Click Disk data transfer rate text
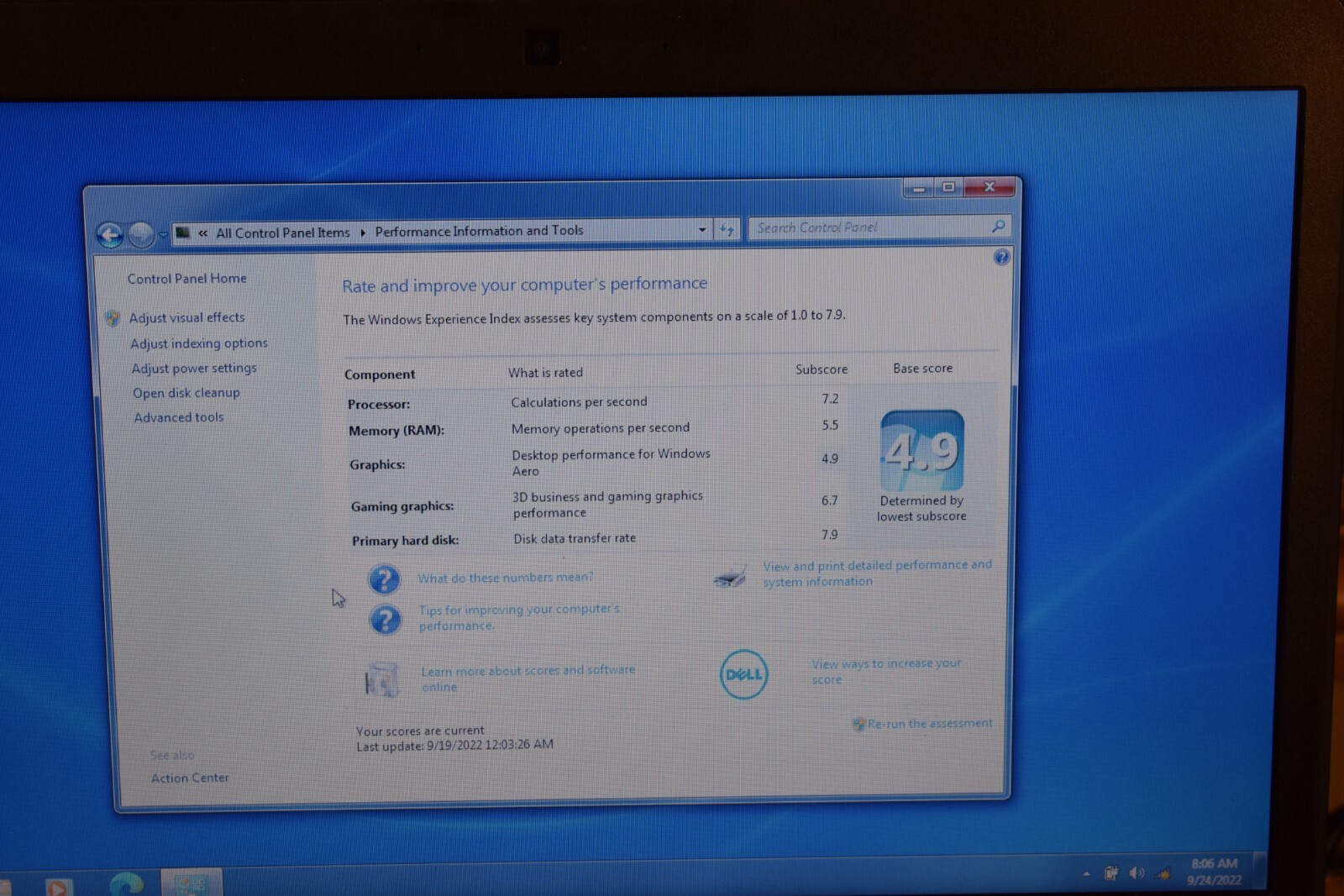The height and width of the screenshot is (896, 1344). pos(575,538)
